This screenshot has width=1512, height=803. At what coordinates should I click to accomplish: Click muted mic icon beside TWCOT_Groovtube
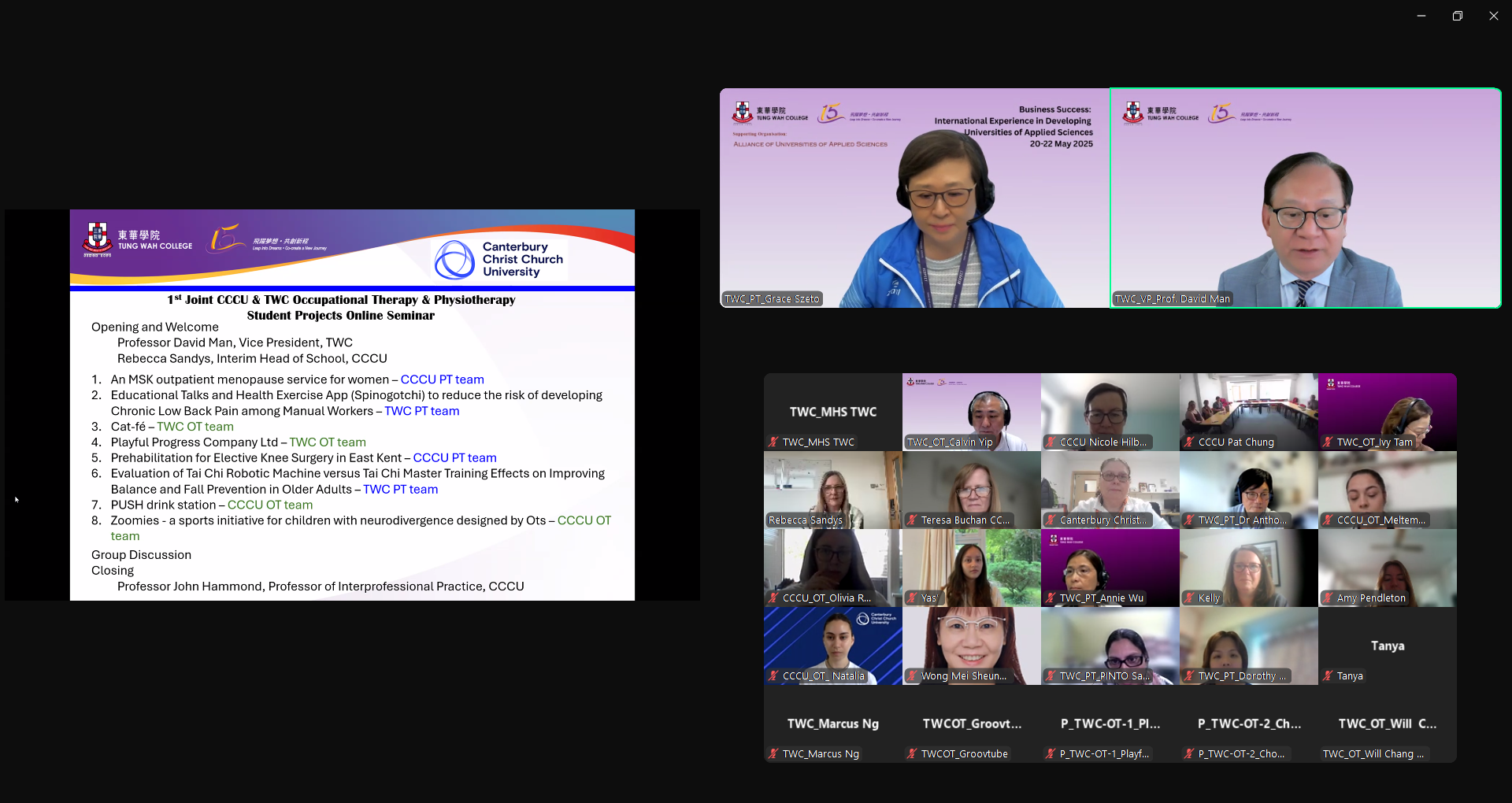(x=912, y=754)
